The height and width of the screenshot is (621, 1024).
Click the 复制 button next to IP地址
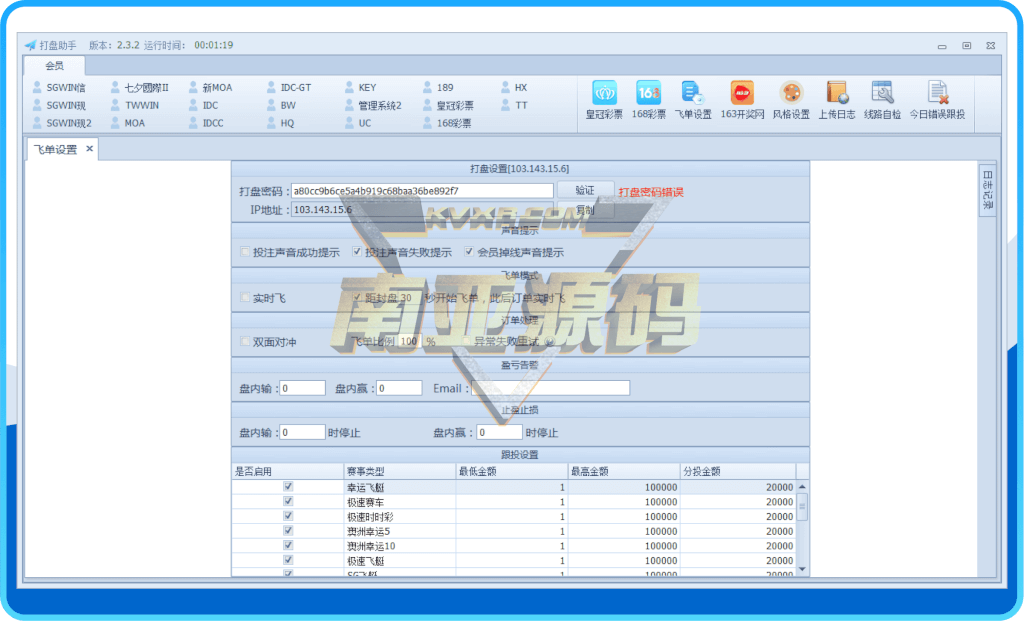tap(585, 210)
